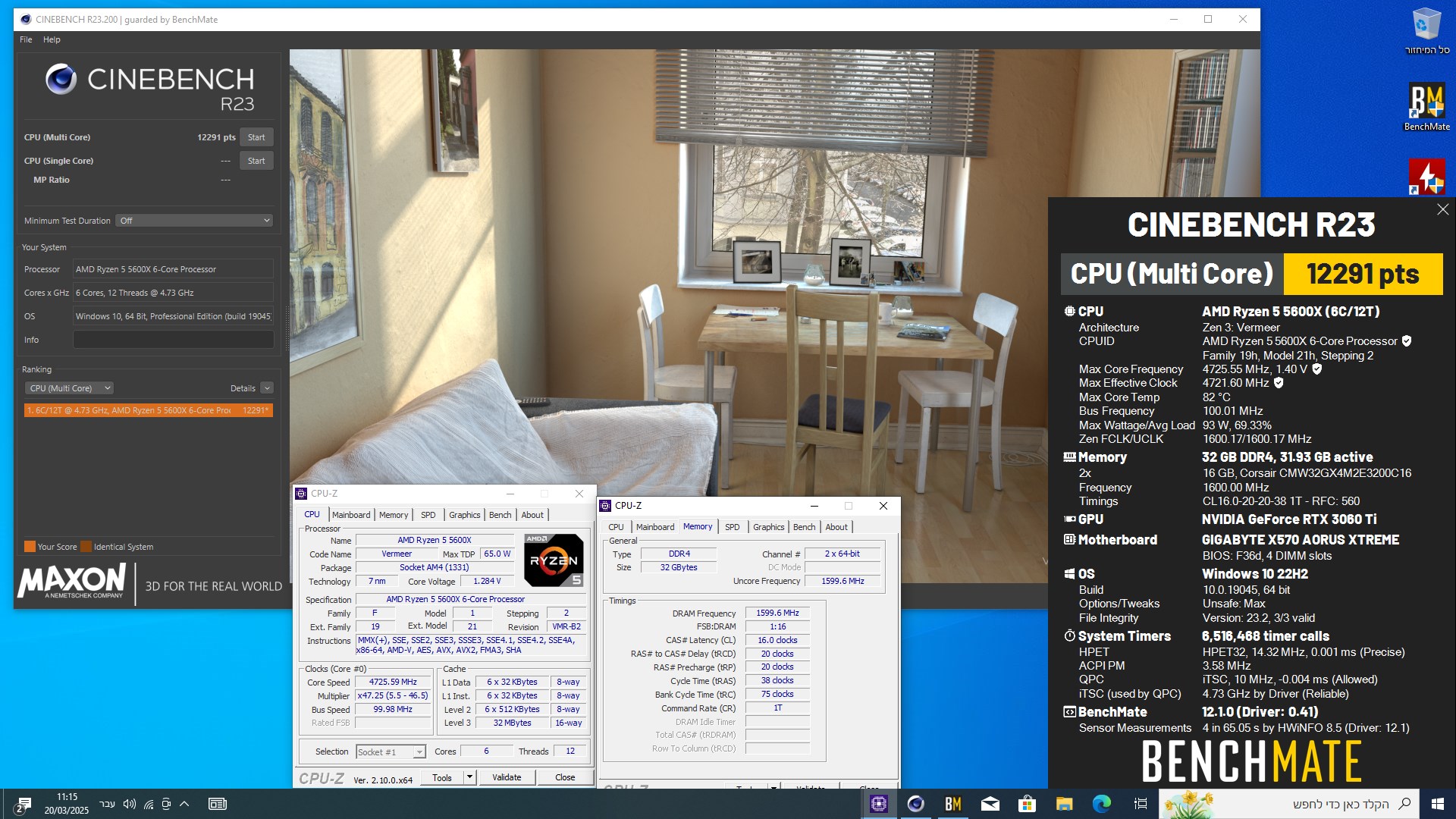Close the BenchMate result overlay
Viewport: 1456px width, 819px height.
point(1442,209)
